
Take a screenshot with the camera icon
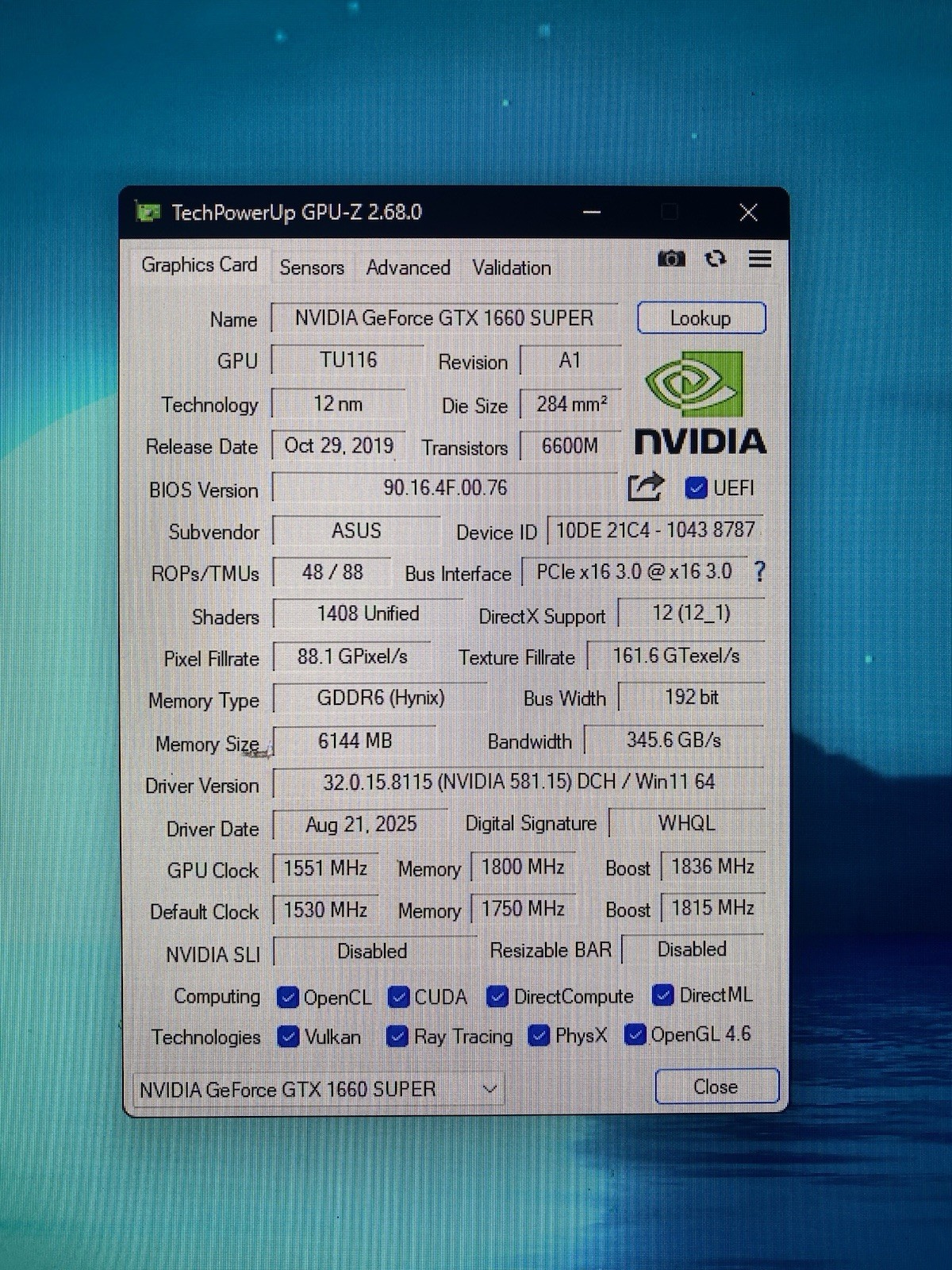[671, 259]
